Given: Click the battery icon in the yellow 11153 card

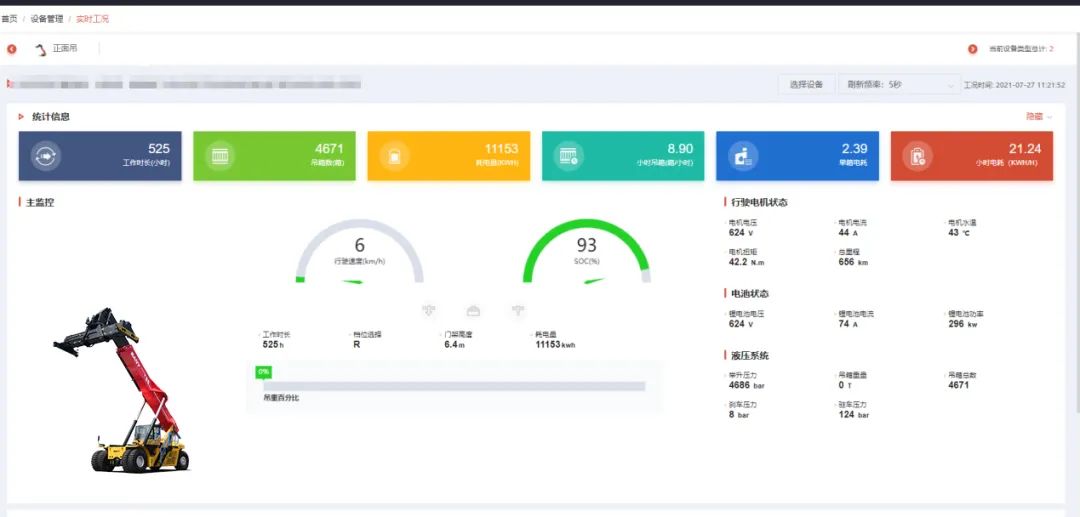Looking at the screenshot, I should point(395,156).
